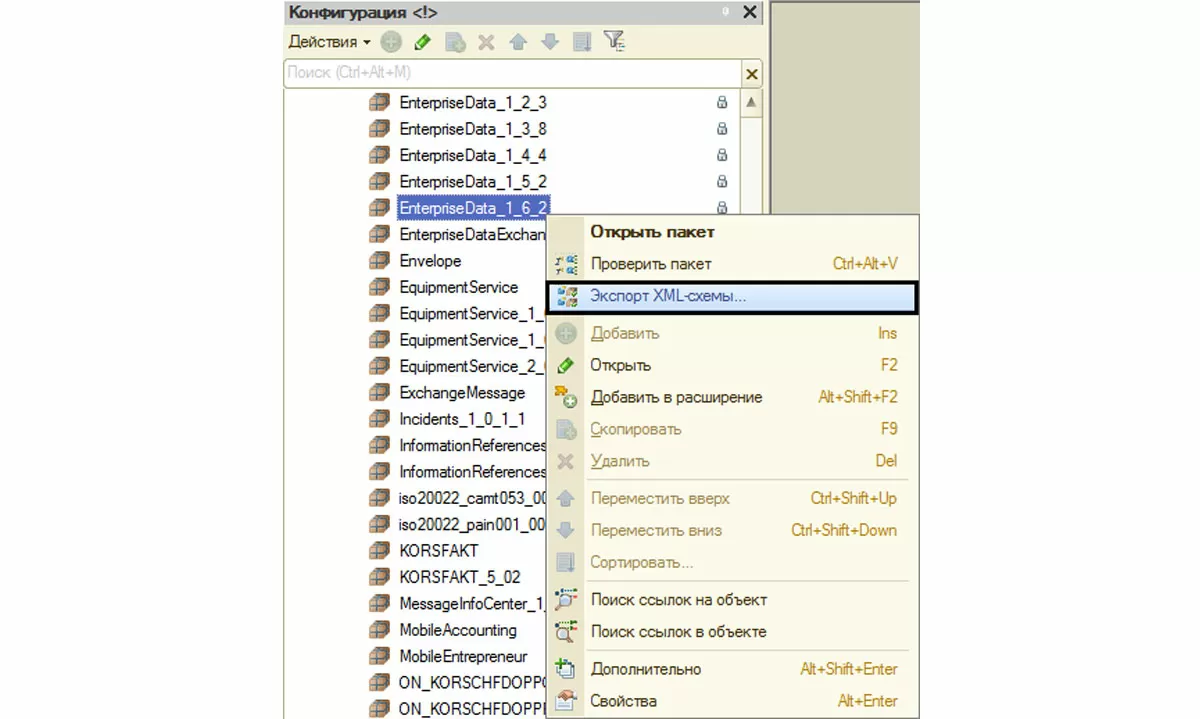1200x719 pixels.
Task: Click the lock icon beside EnterpriseData_1_2_3
Action: (x=721, y=102)
